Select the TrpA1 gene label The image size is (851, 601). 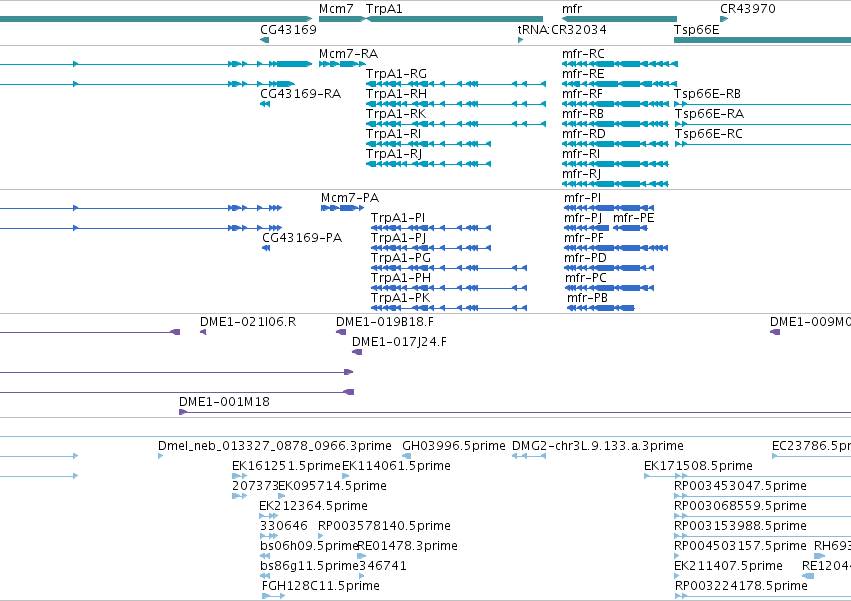(x=384, y=9)
